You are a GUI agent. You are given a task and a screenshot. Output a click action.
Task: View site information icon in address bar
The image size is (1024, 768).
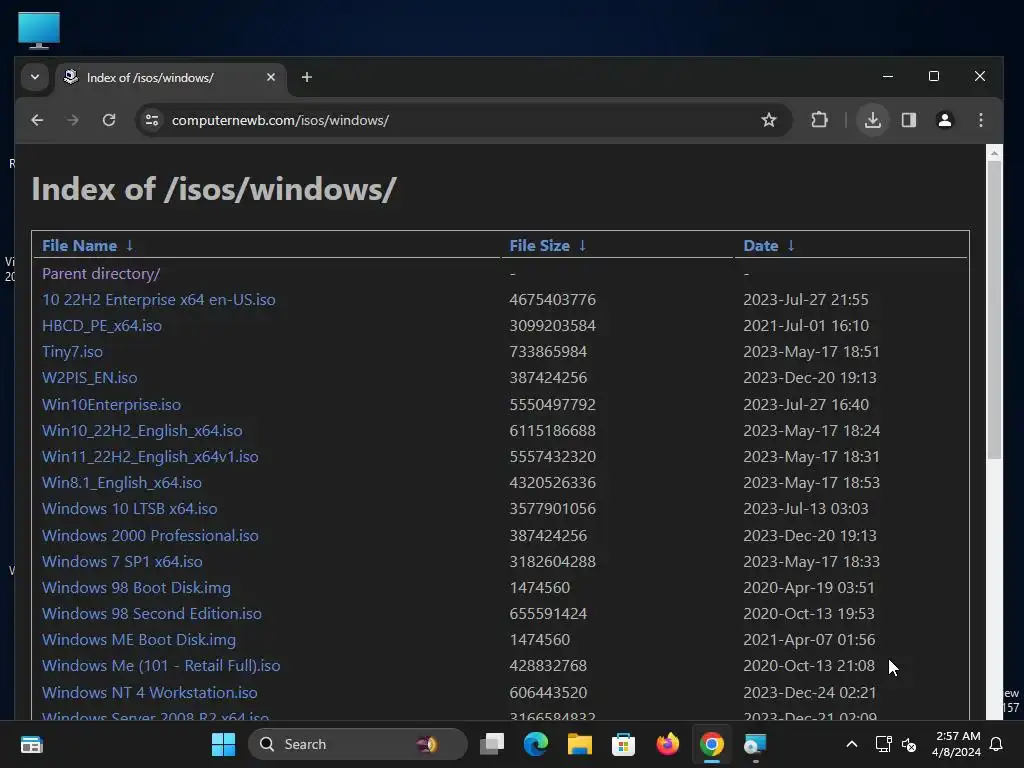(x=152, y=120)
